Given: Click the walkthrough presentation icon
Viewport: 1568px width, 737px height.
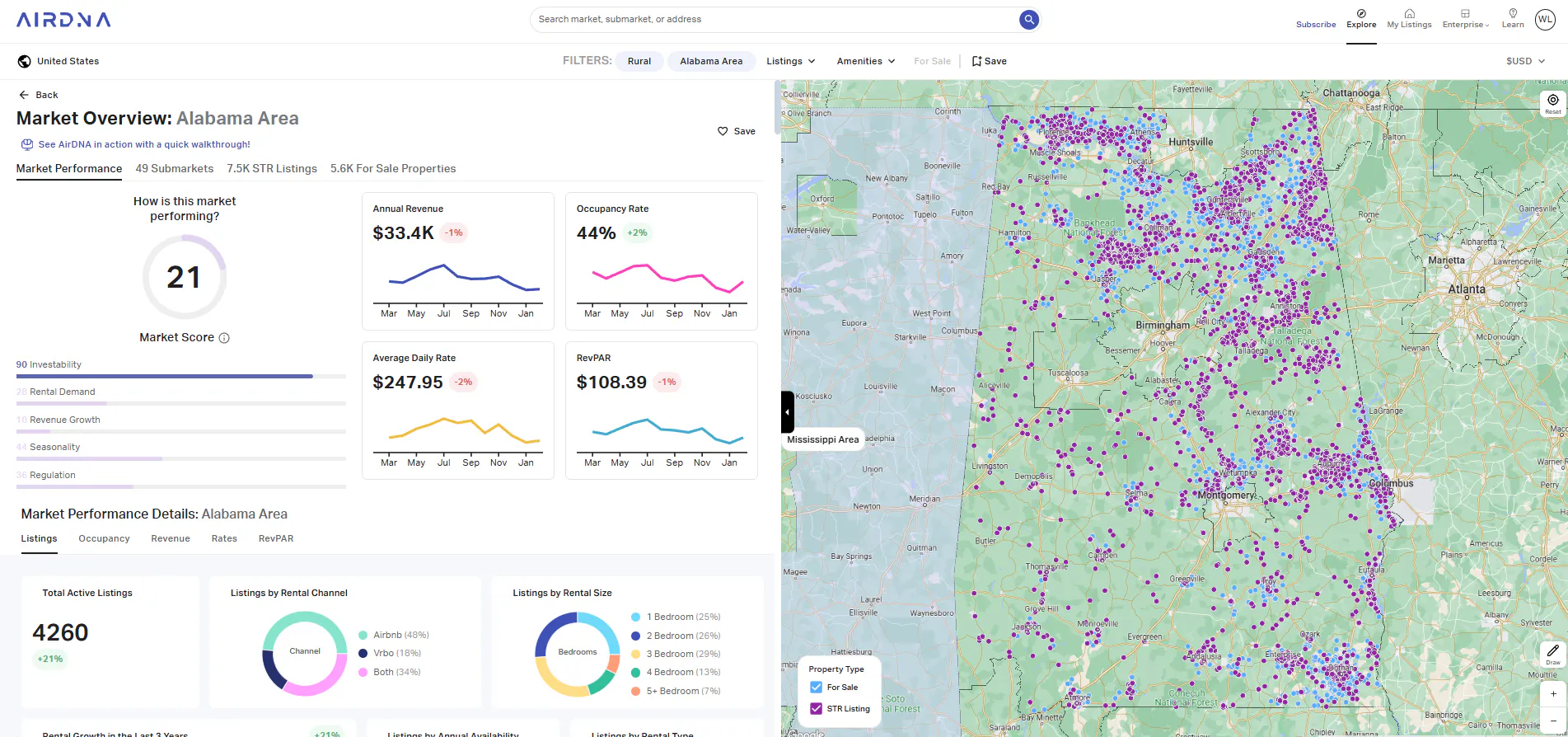Looking at the screenshot, I should pos(27,144).
